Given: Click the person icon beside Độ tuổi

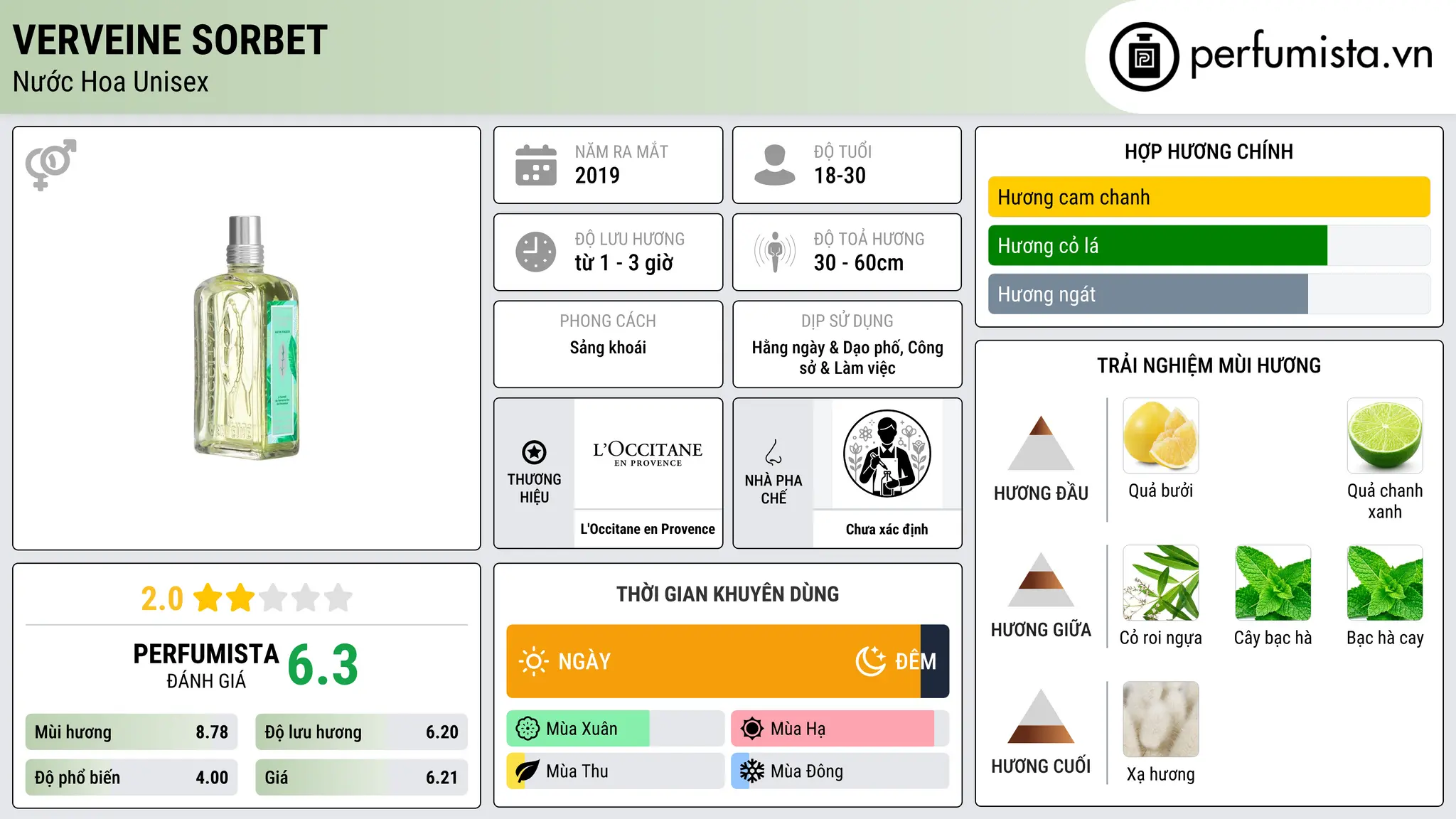Looking at the screenshot, I should 775,165.
